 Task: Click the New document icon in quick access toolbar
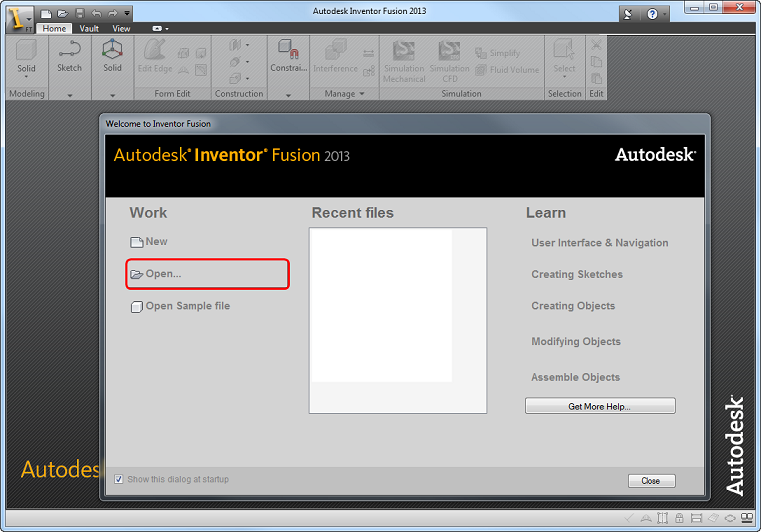[x=46, y=14]
